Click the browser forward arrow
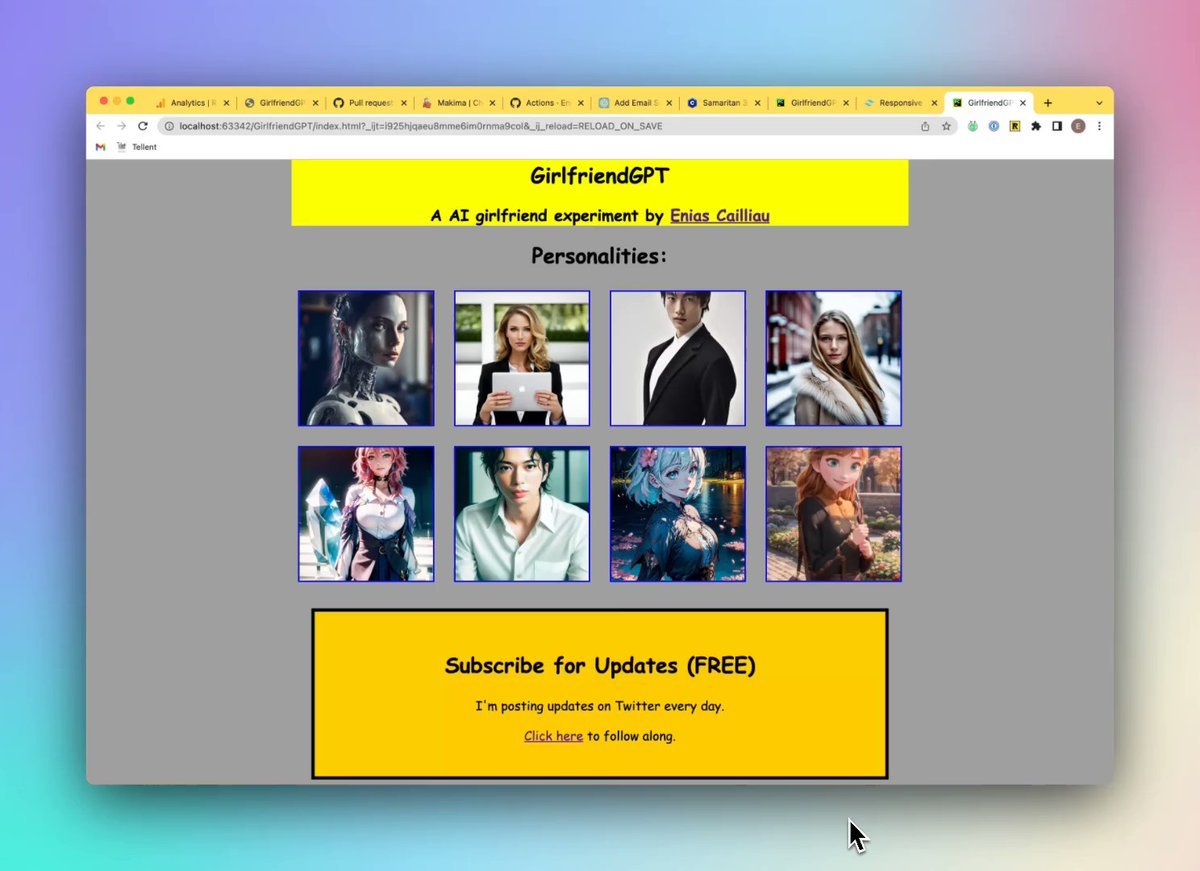Screen dimensions: 1200x871 click(x=121, y=126)
